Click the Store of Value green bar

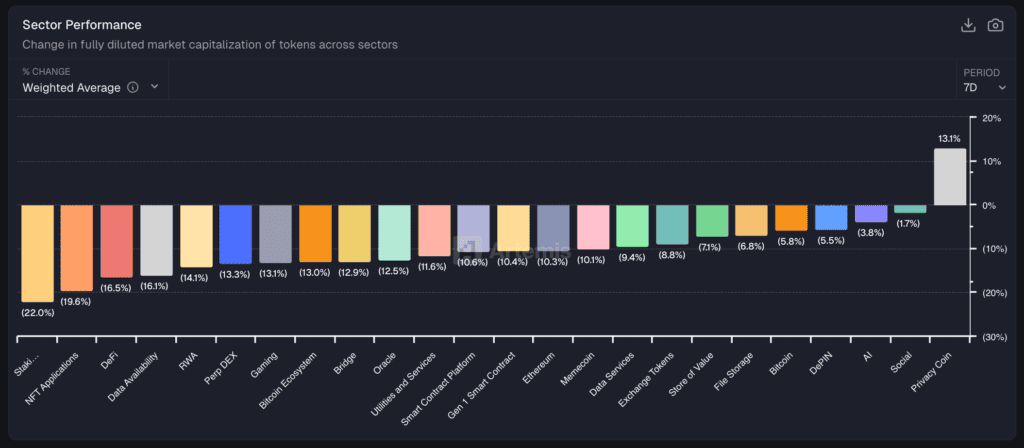pyautogui.click(x=712, y=221)
